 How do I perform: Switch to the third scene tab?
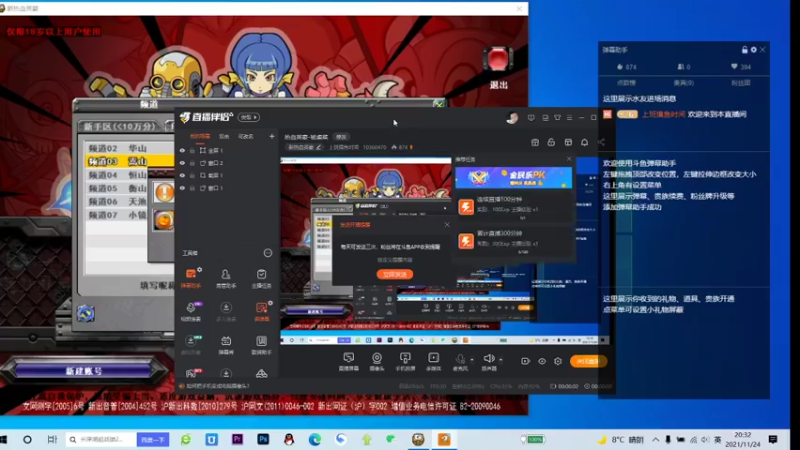[246, 136]
